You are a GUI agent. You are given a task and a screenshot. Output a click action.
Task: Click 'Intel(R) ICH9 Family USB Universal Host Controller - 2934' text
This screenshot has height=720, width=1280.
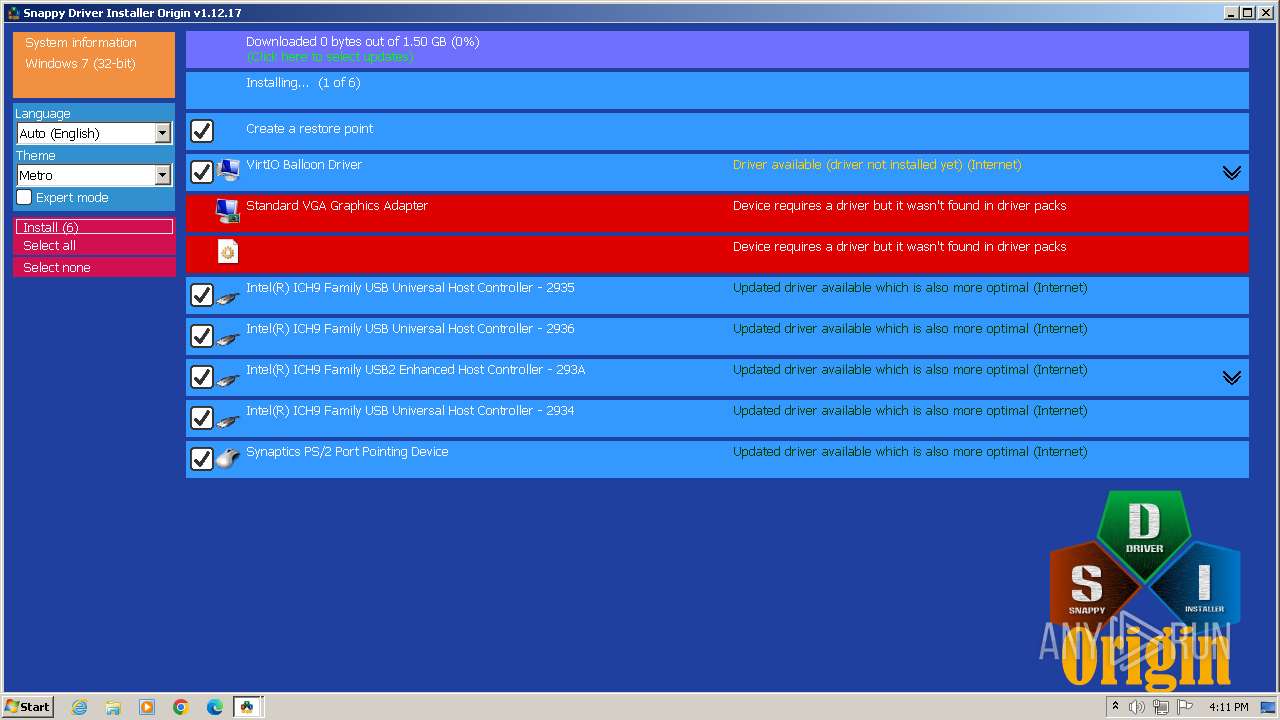pyautogui.click(x=410, y=411)
